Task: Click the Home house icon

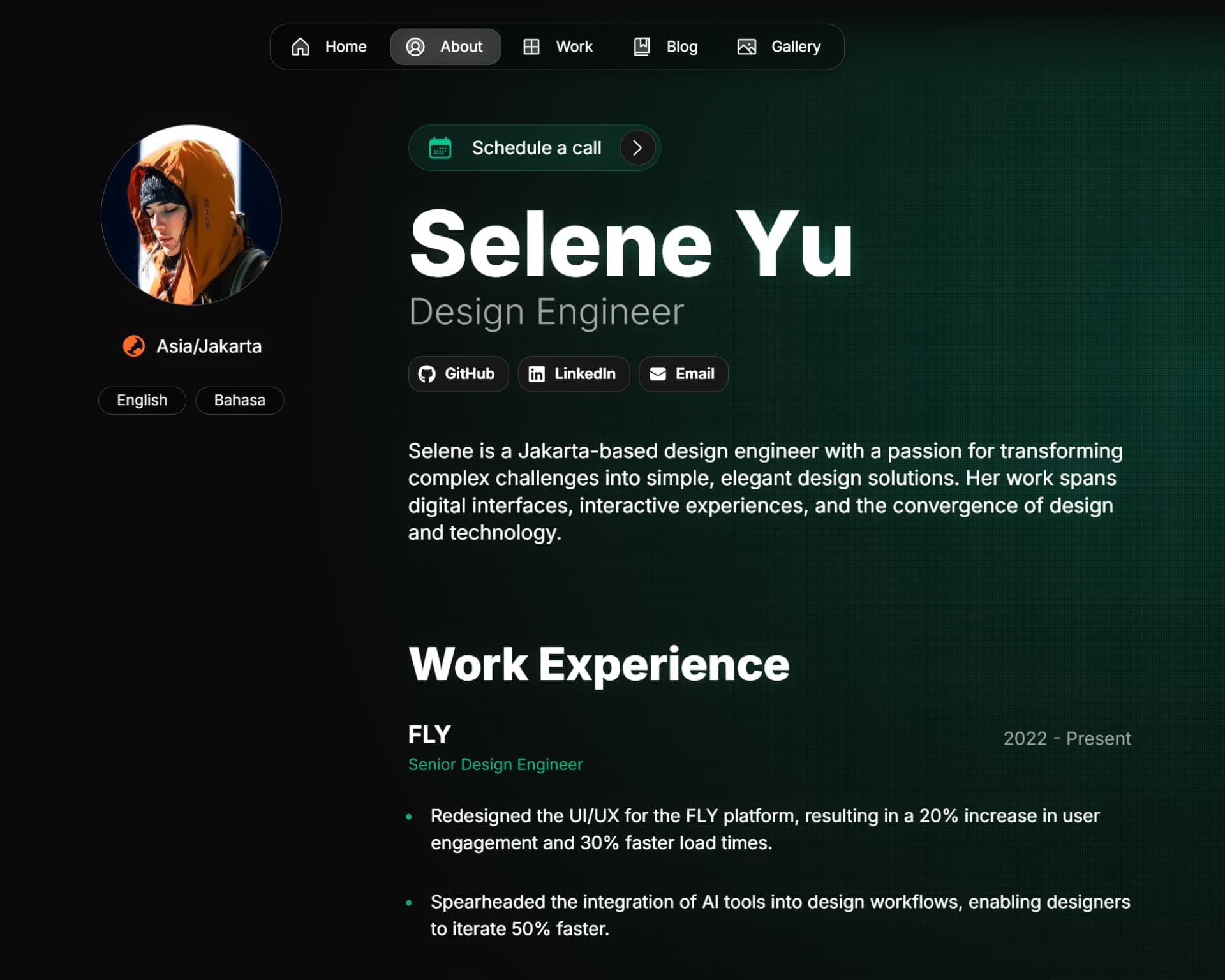Action: pyautogui.click(x=300, y=47)
